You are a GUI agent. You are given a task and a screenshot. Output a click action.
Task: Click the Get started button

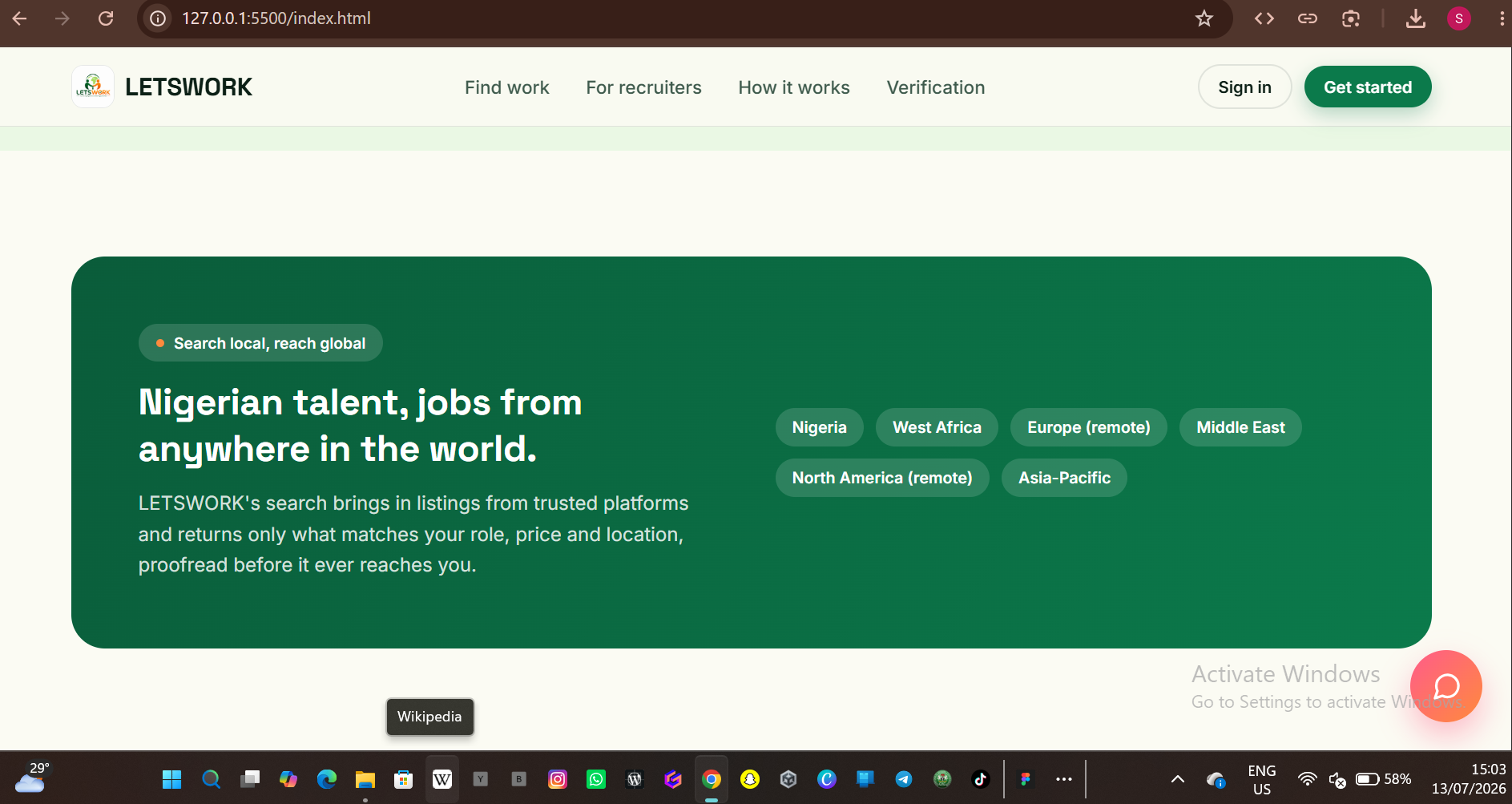point(1368,87)
